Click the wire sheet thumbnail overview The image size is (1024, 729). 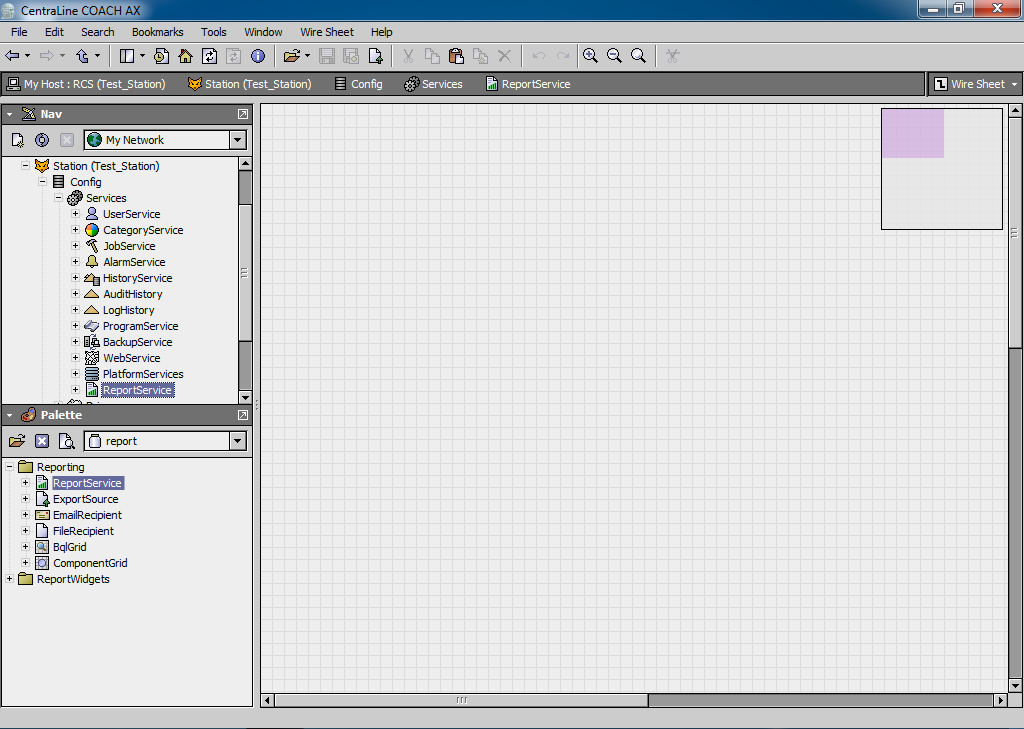point(942,169)
